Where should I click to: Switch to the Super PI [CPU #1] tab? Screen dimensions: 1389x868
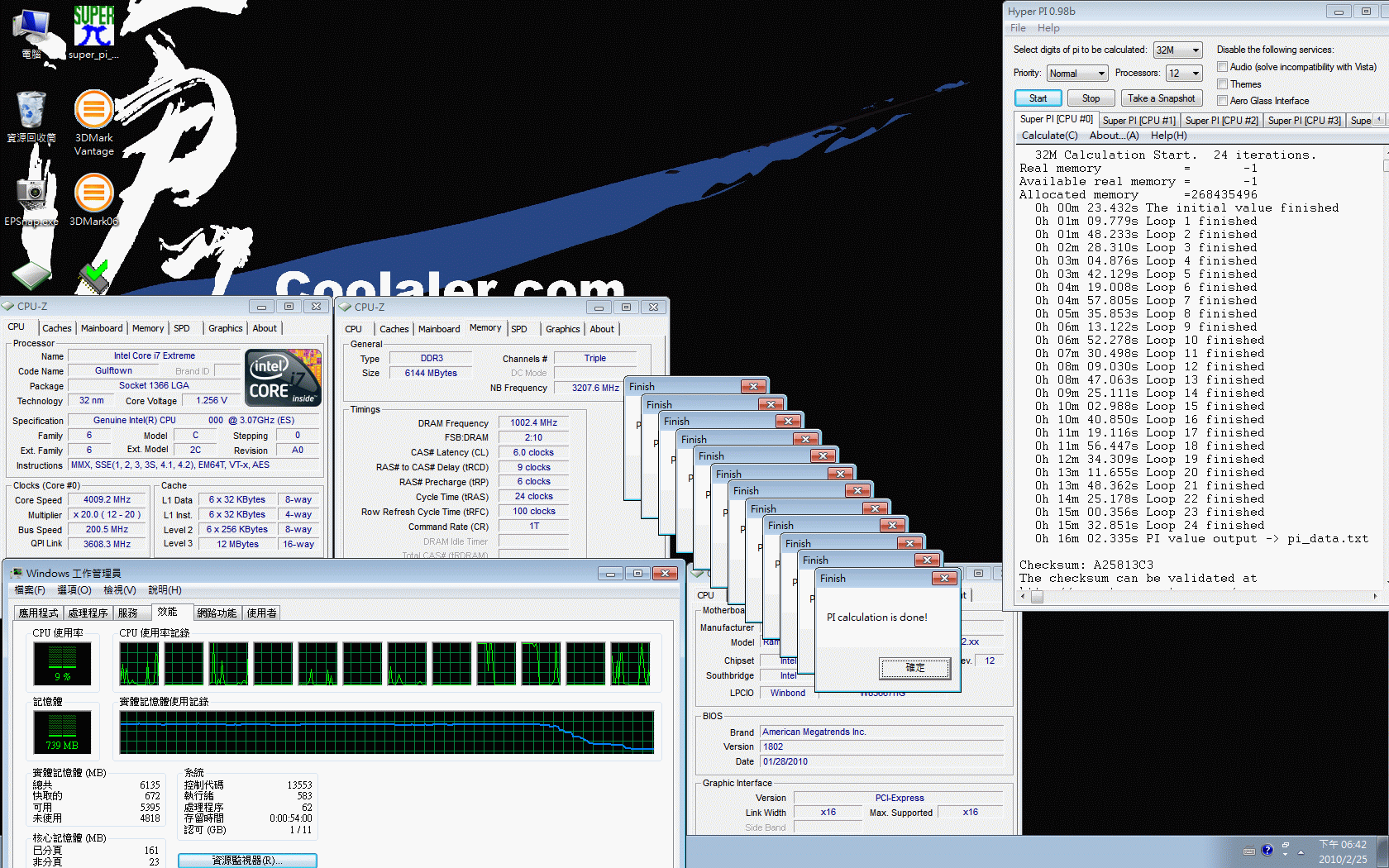point(1138,121)
